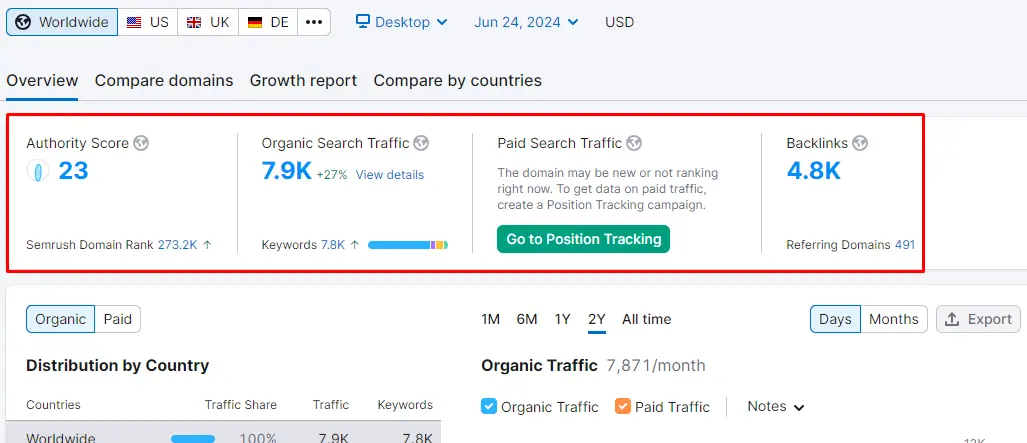Select the Months granularity toggle
1027x443 pixels.
point(894,319)
